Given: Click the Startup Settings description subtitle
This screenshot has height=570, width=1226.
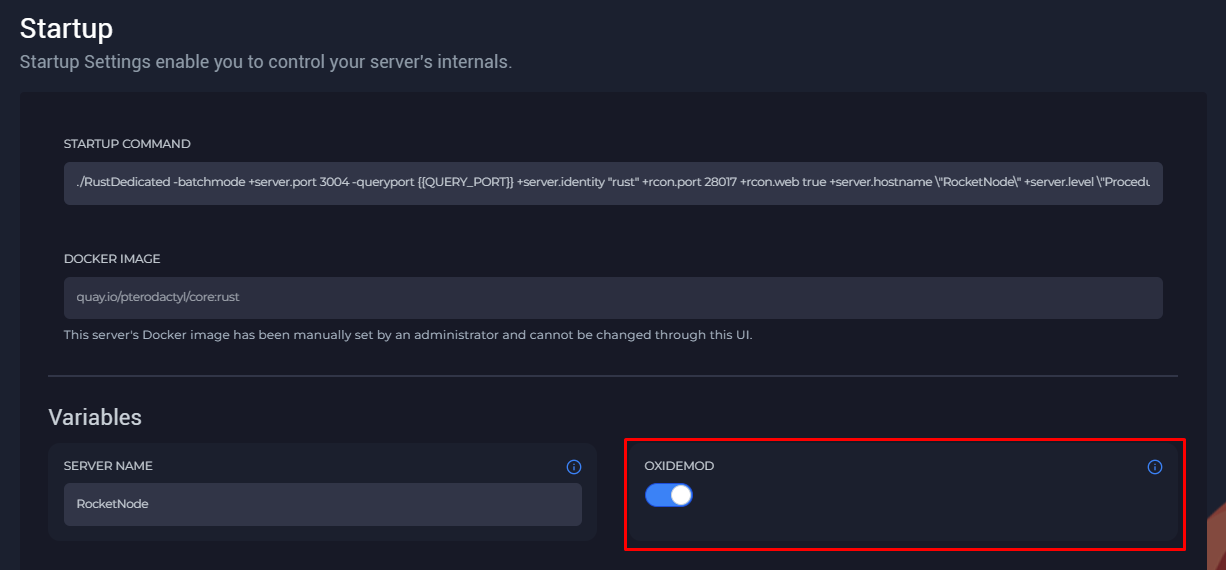Looking at the screenshot, I should (x=266, y=62).
